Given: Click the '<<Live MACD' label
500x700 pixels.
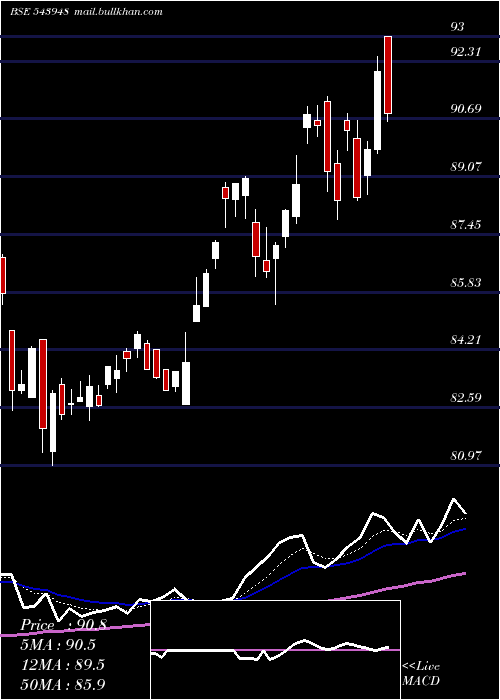Looking at the screenshot, I should click(x=421, y=673).
